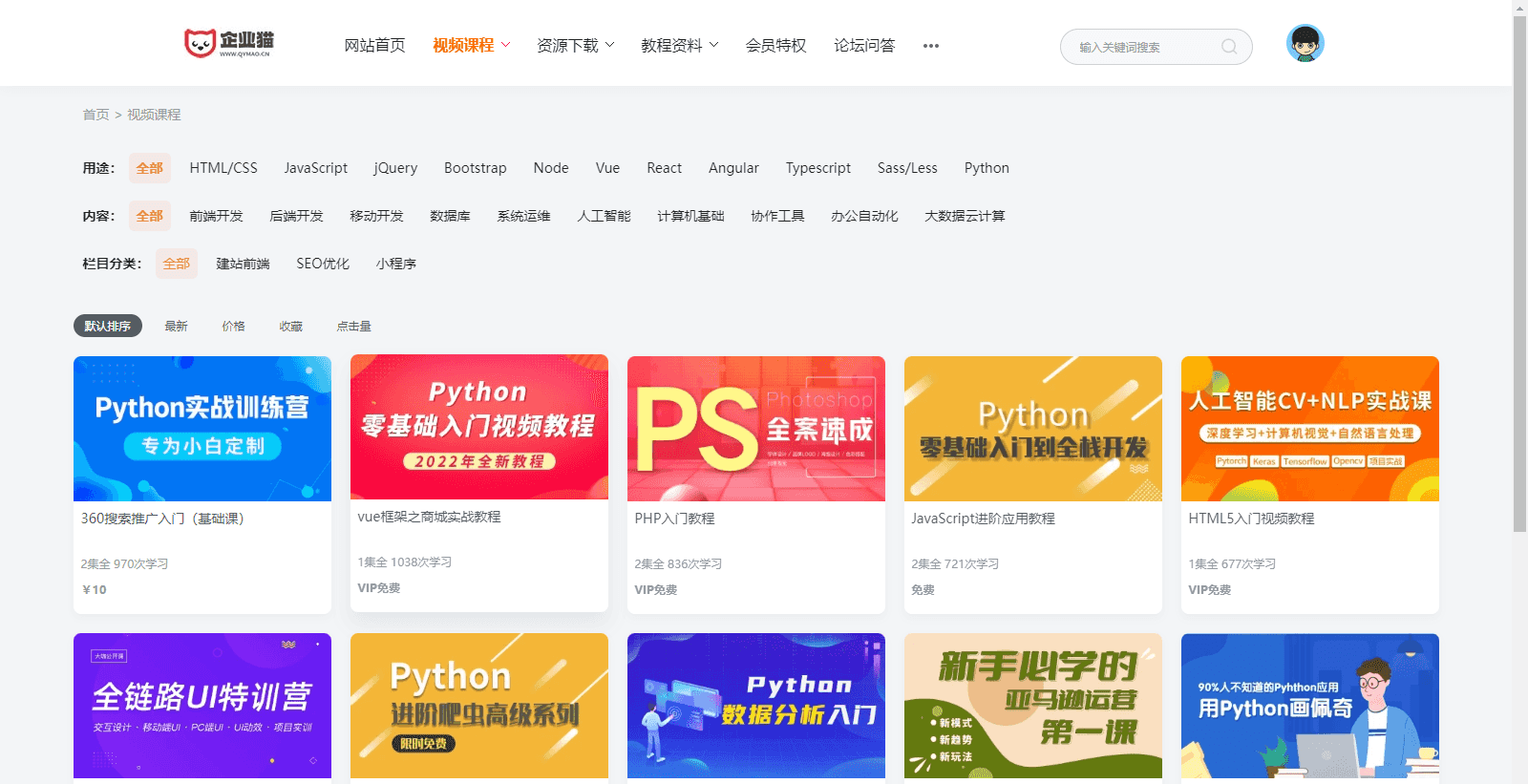
Task: Open 教程资料 navigation item
Action: coord(671,45)
